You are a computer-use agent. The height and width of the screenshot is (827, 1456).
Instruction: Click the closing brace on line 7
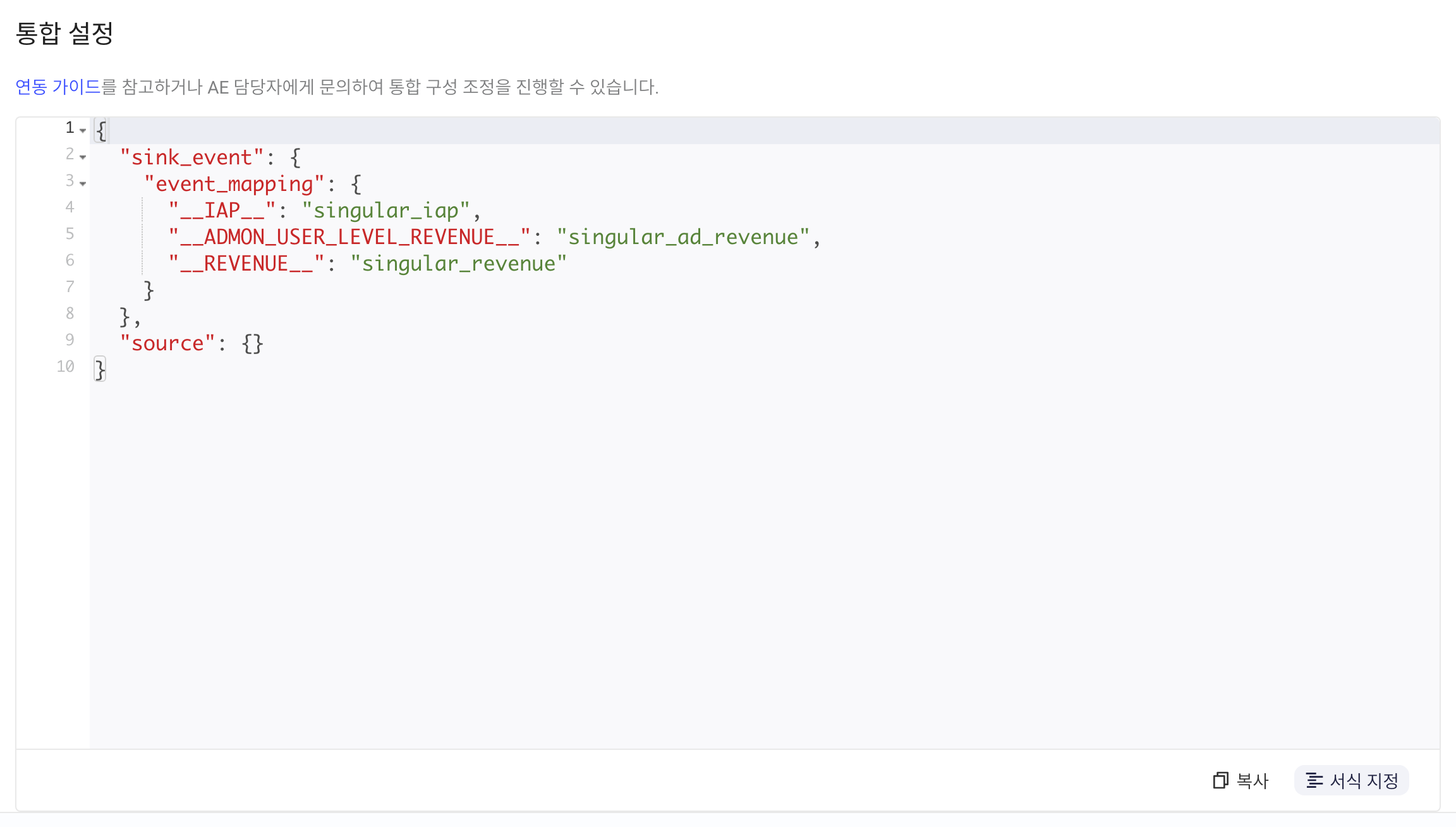[149, 290]
